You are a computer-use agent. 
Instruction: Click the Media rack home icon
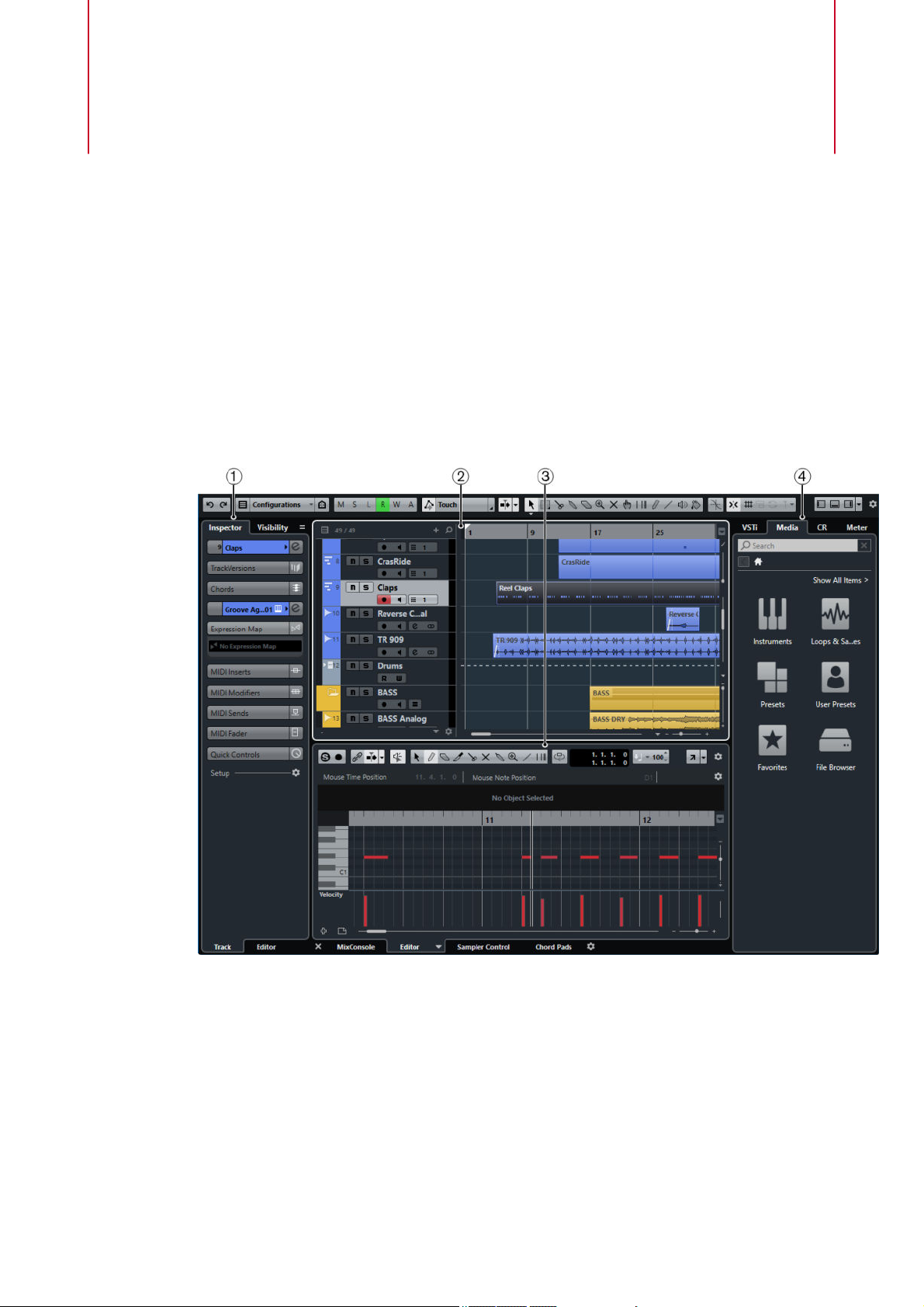coord(759,562)
